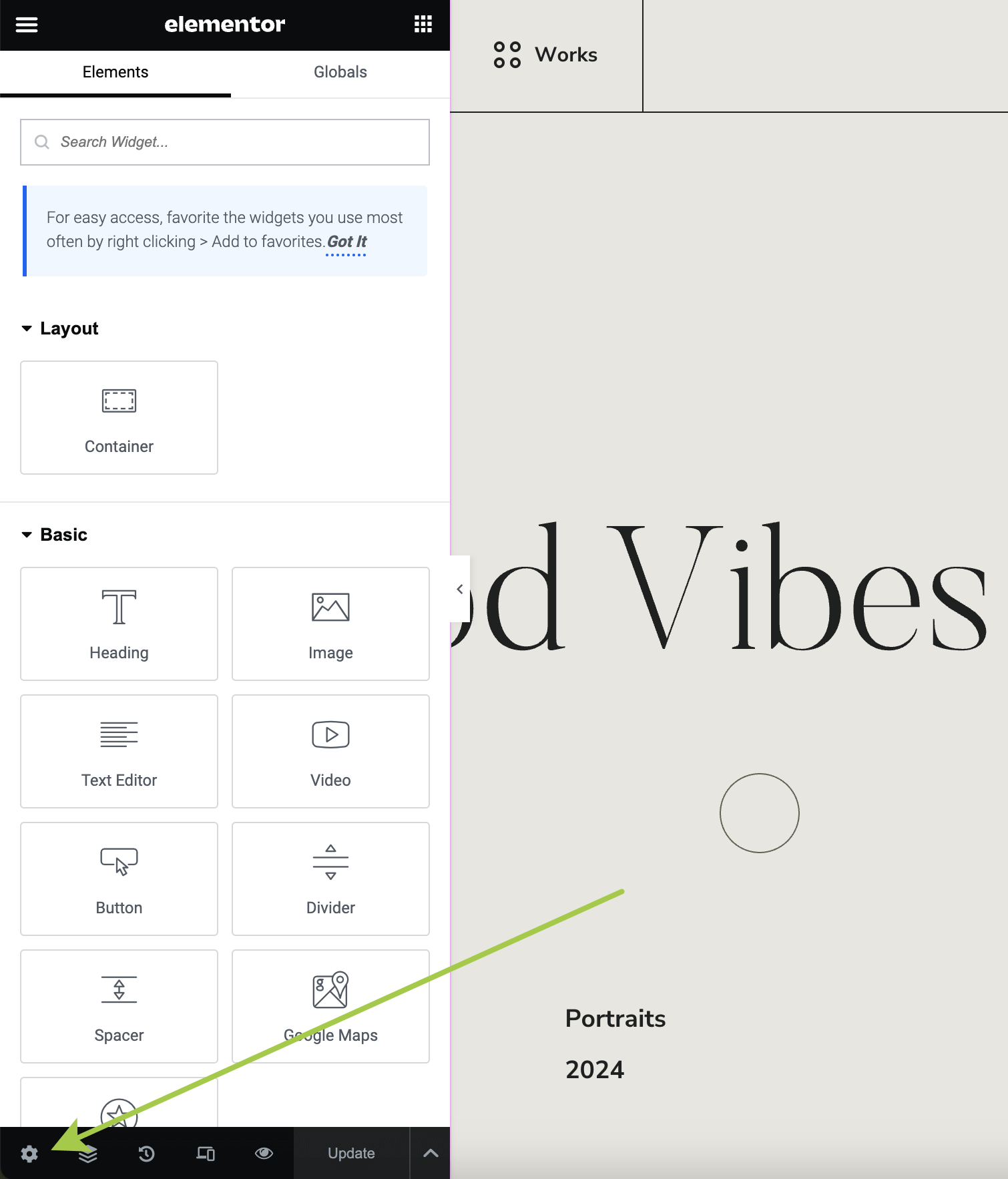Open the History icon

point(147,1154)
